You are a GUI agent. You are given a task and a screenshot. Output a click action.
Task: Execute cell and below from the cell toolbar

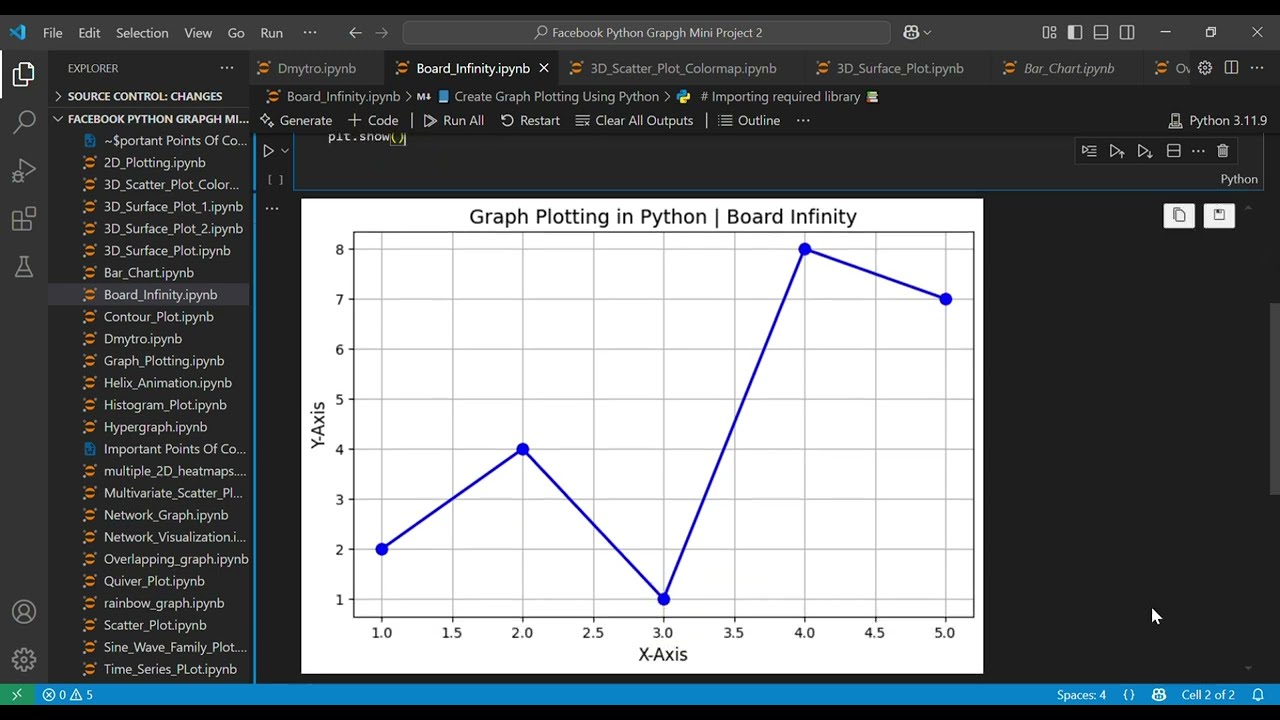(x=1145, y=151)
